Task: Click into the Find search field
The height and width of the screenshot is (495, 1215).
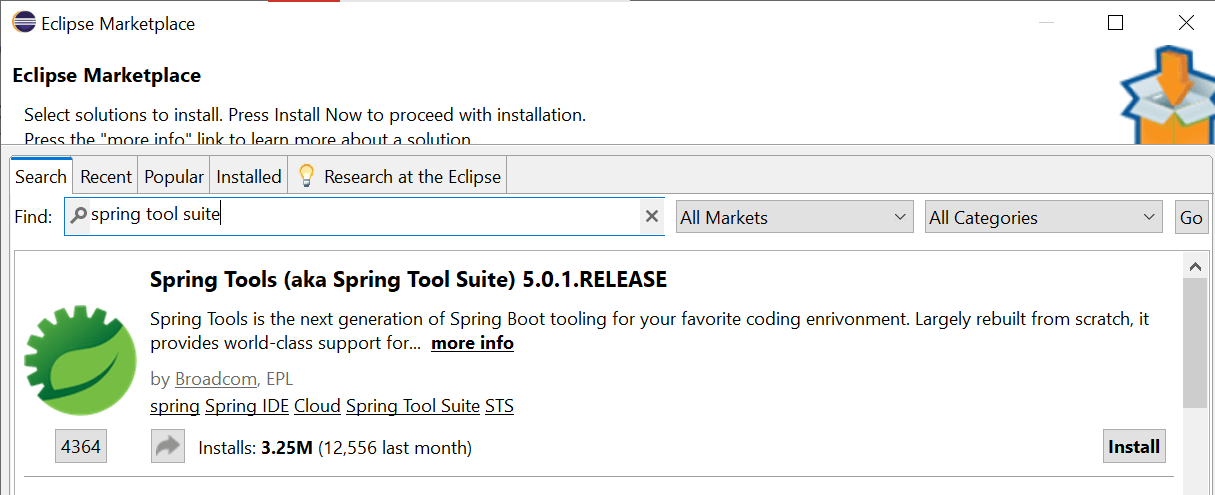Action: (365, 216)
